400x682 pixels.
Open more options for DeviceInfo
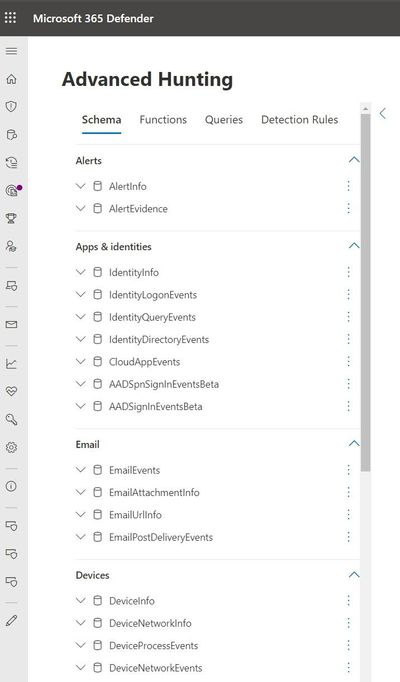point(348,601)
